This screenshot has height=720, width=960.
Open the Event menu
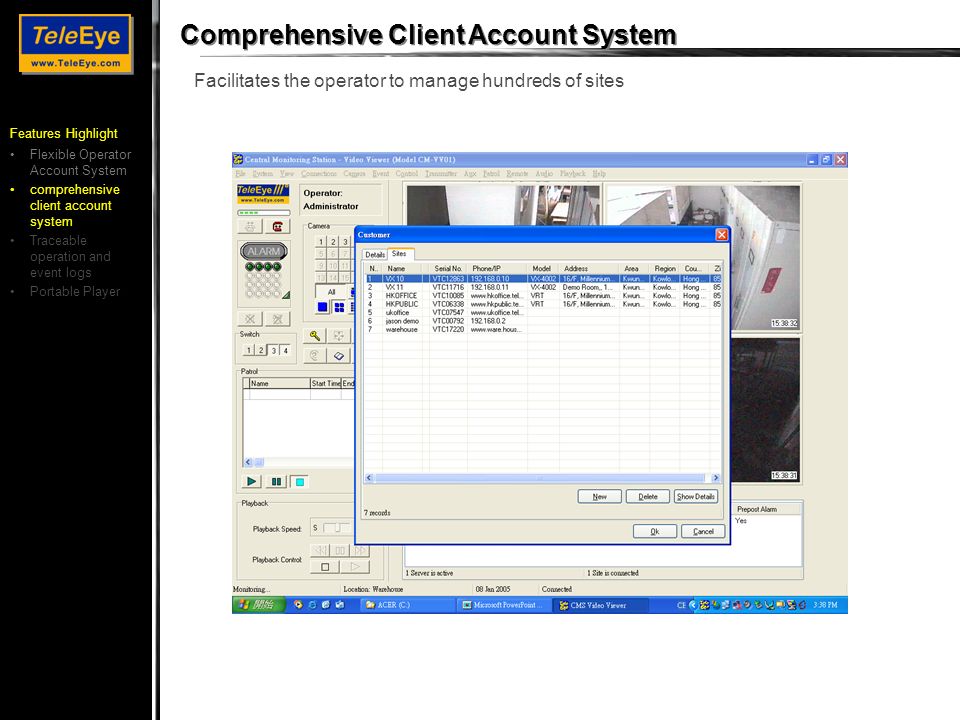pyautogui.click(x=380, y=174)
